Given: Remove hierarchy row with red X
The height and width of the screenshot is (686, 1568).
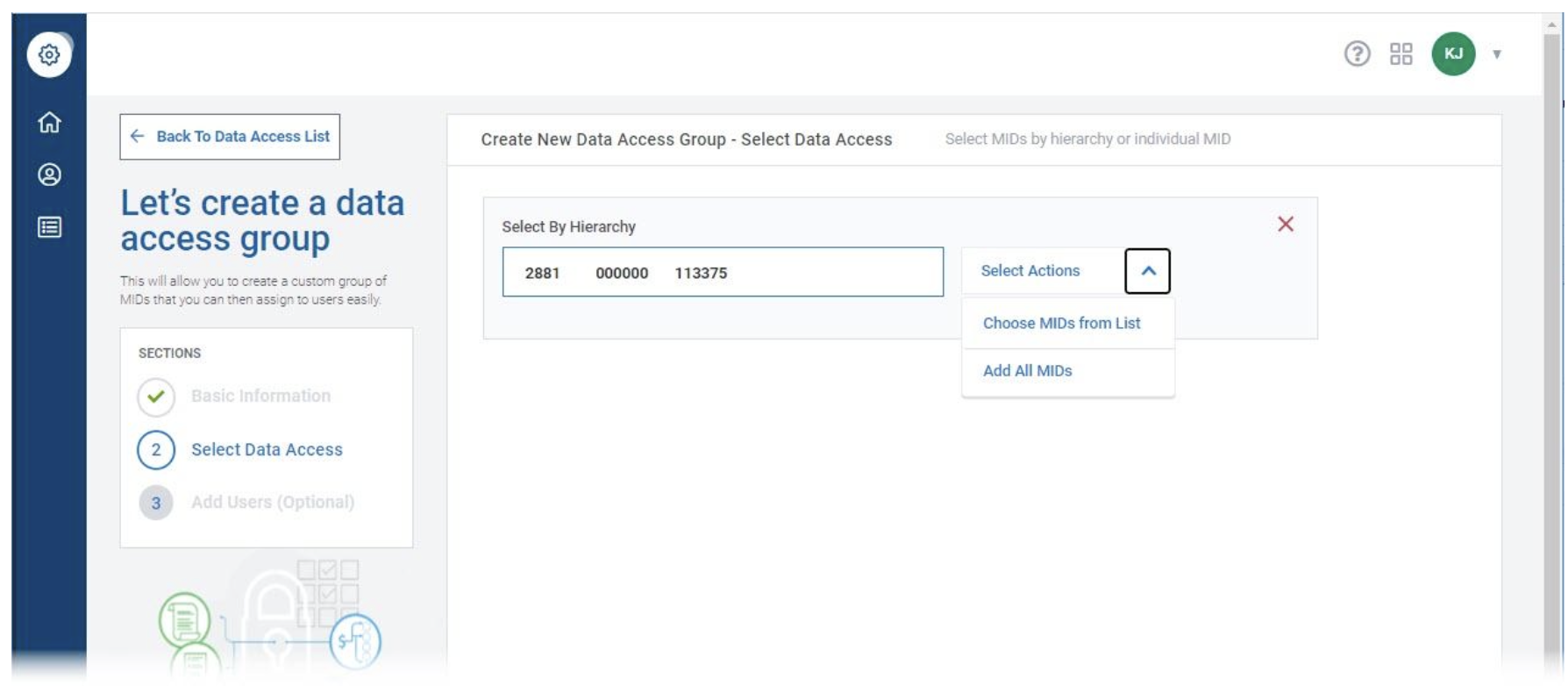Looking at the screenshot, I should click(x=1285, y=225).
